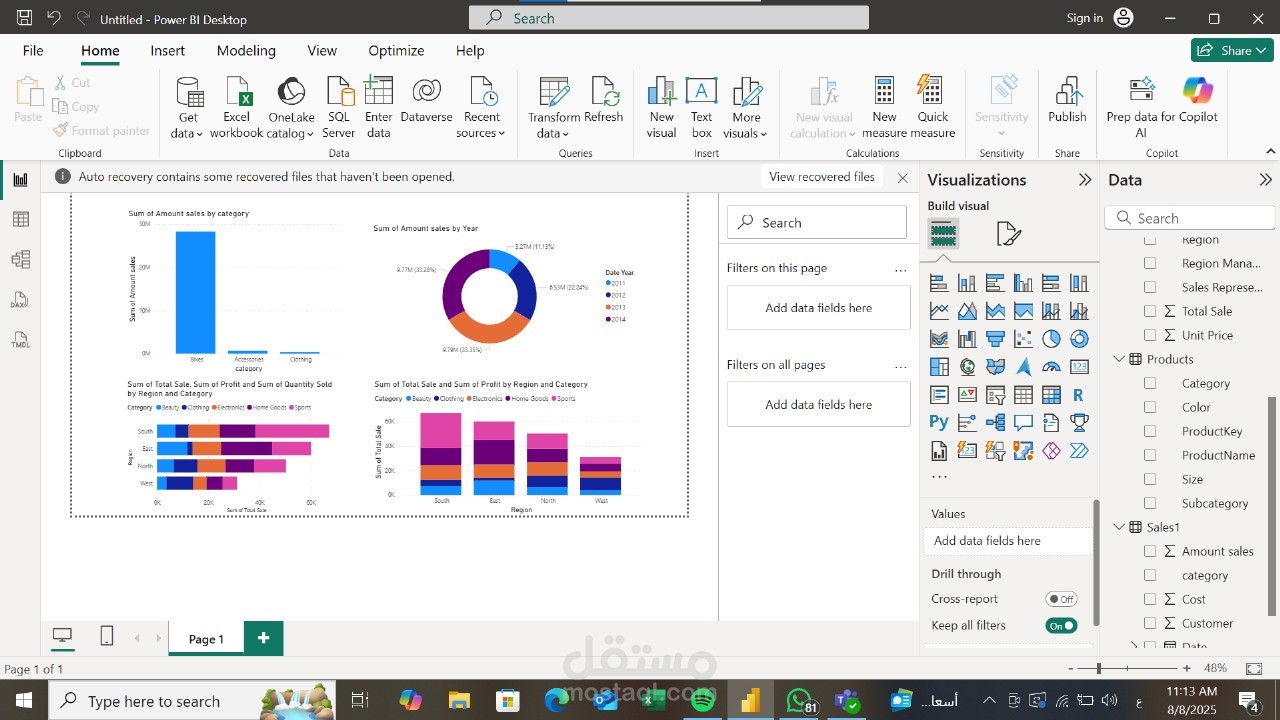Create a Quick measure
This screenshot has height=720, width=1280.
pyautogui.click(x=933, y=107)
